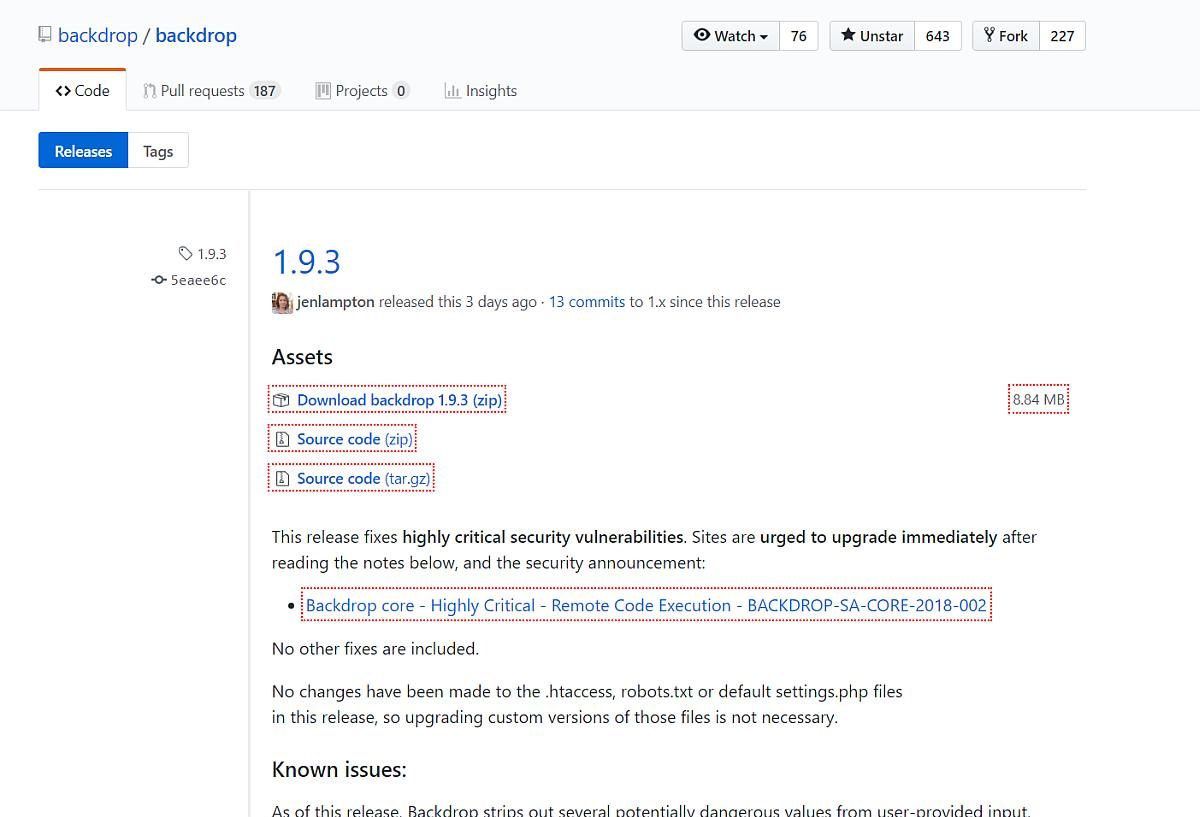Download Source code (zip)
1200x817 pixels.
coord(355,439)
